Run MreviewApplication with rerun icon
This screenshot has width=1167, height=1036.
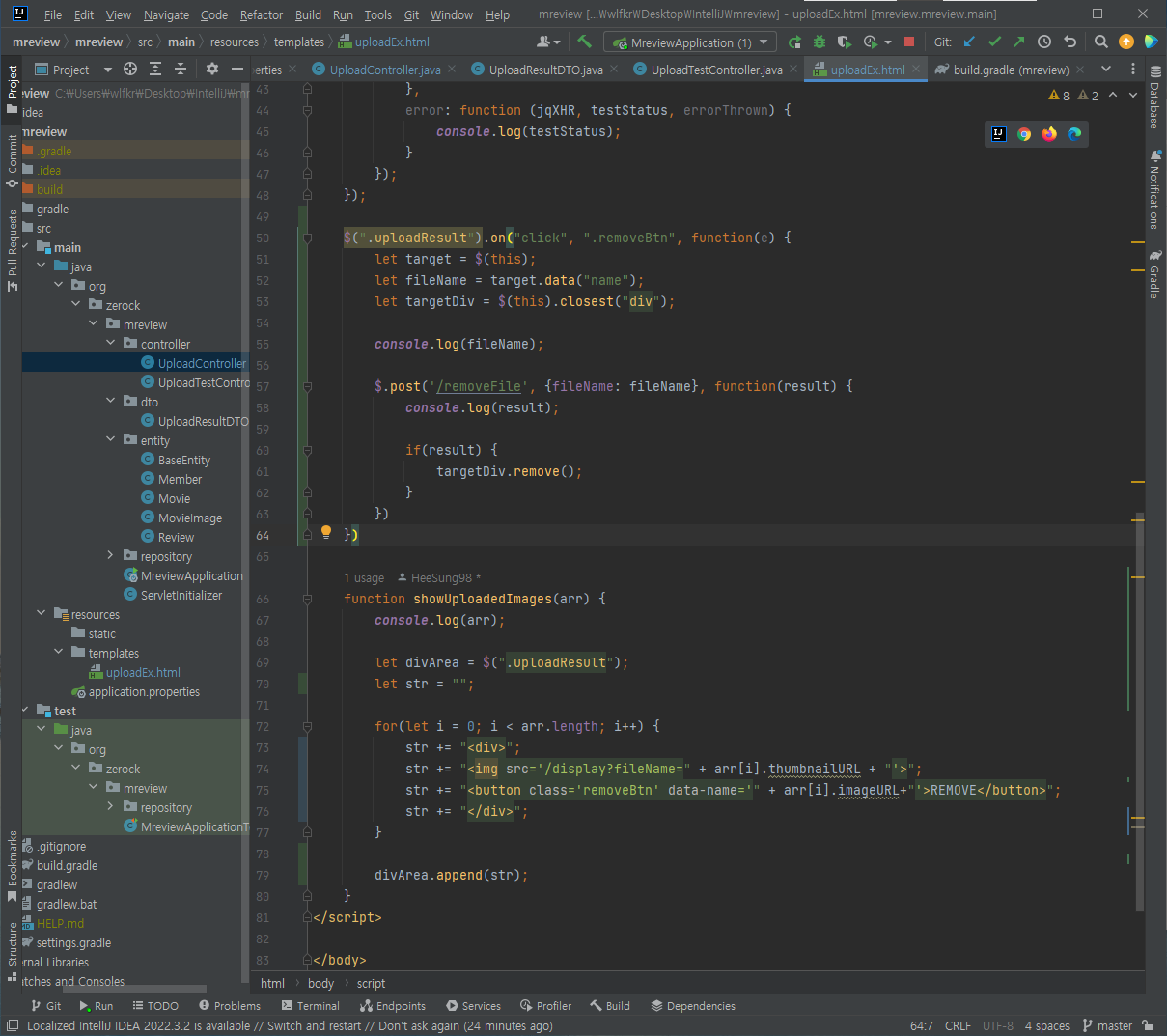click(794, 42)
